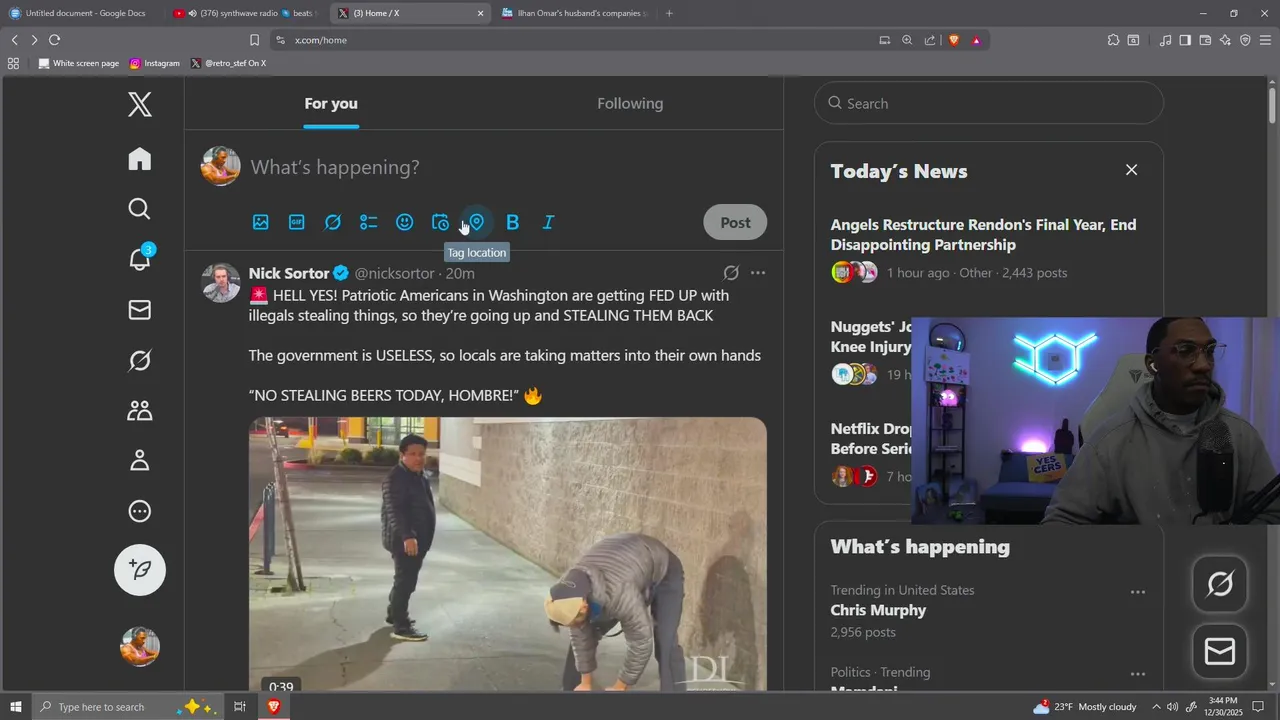Open Brave Leo AI sparkle icon
Screen dimensions: 1280x720
1225,40
